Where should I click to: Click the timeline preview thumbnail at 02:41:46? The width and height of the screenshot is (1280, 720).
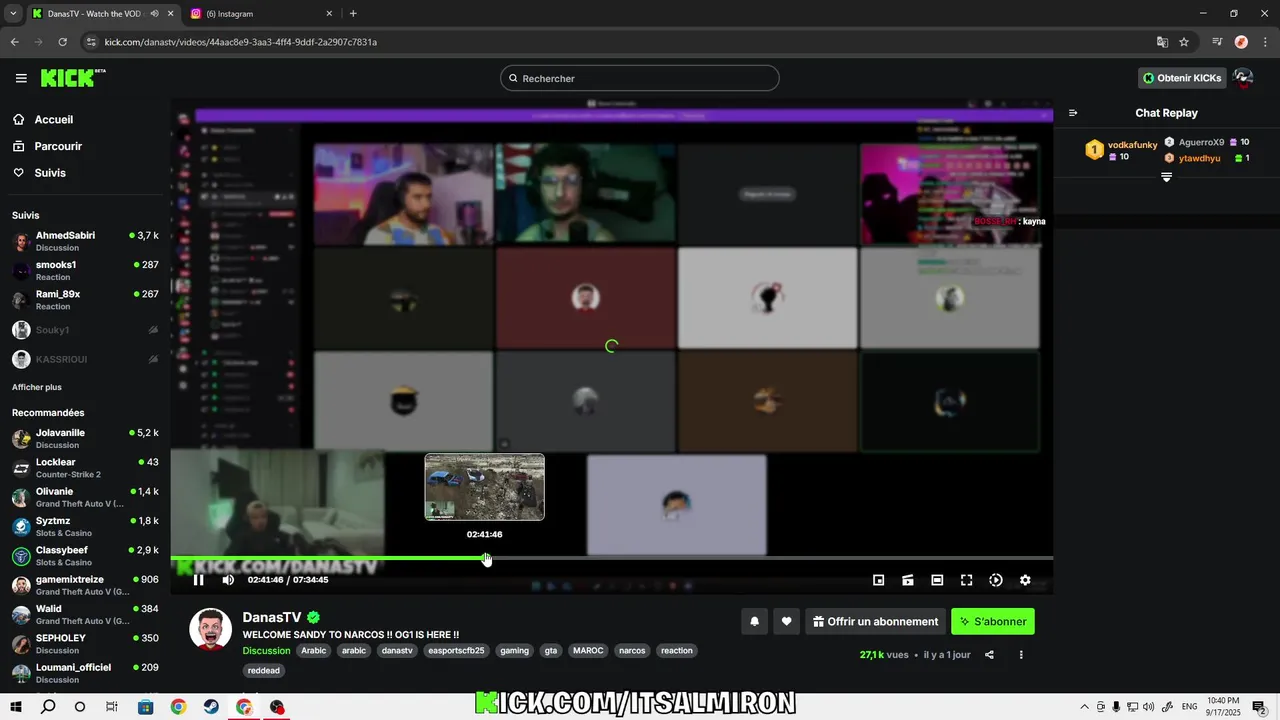[485, 487]
